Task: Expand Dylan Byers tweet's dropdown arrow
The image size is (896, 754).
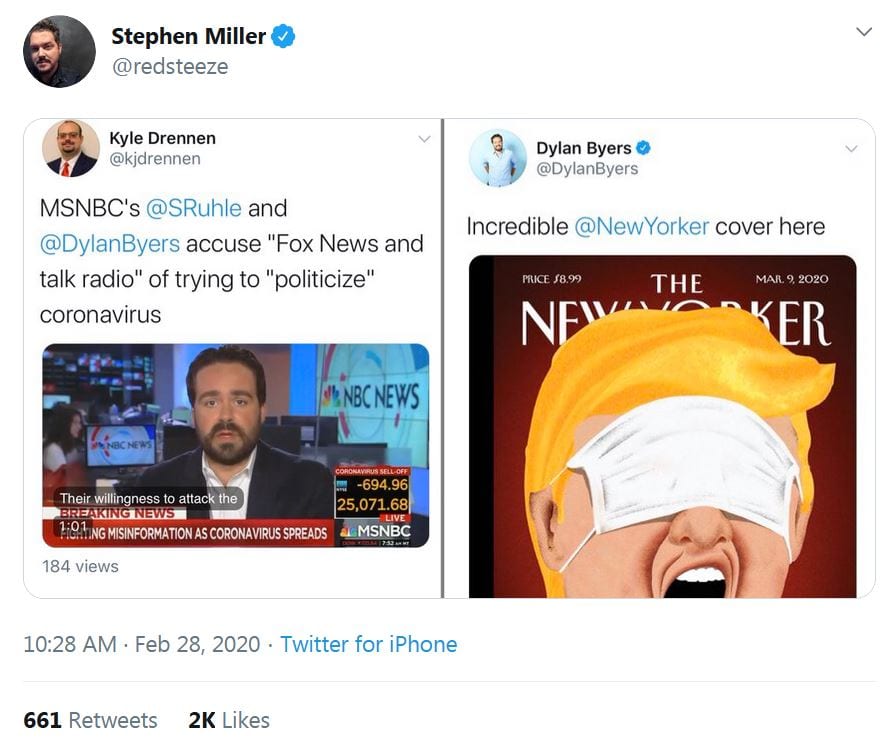Action: click(851, 149)
